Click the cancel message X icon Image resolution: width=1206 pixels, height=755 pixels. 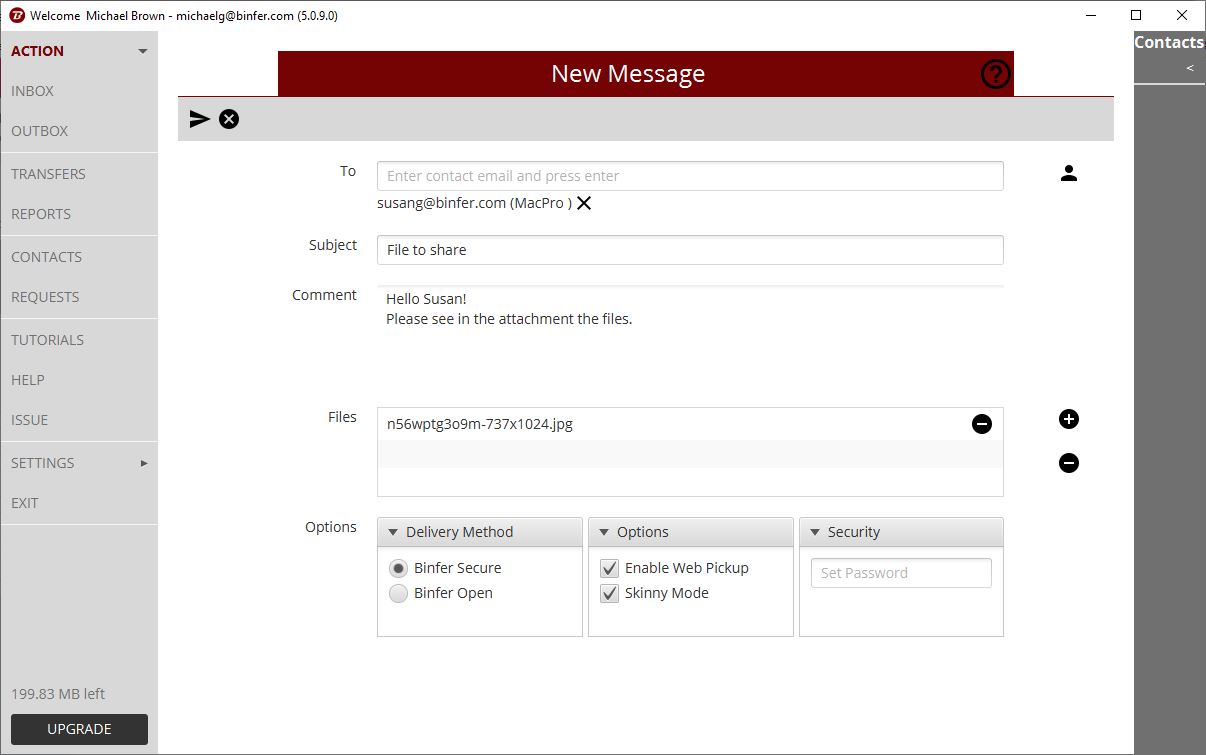[229, 119]
